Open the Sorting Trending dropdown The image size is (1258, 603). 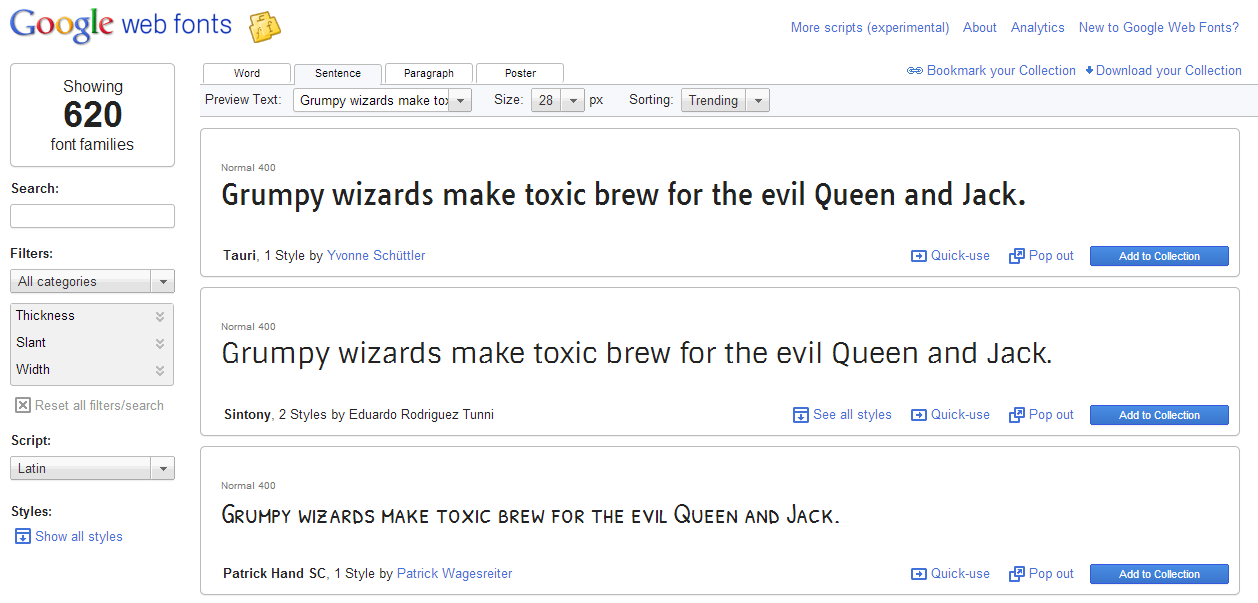click(x=725, y=101)
